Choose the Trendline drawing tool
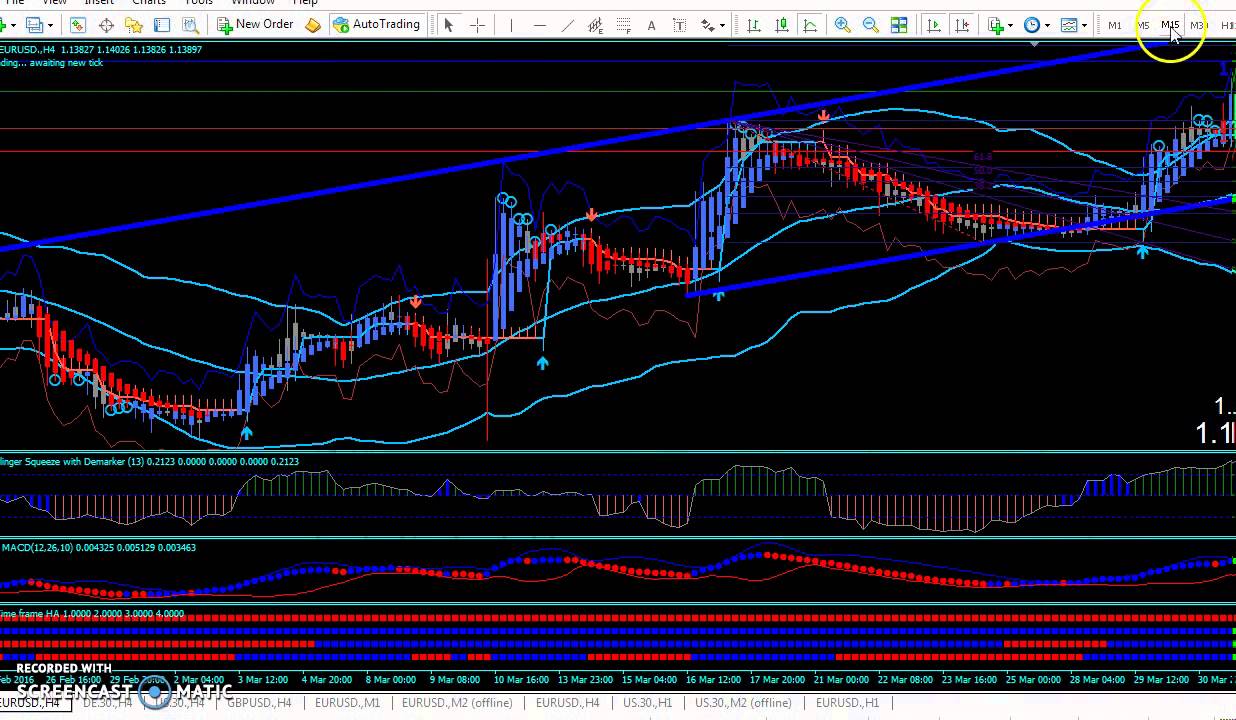This screenshot has width=1236, height=720. click(568, 25)
